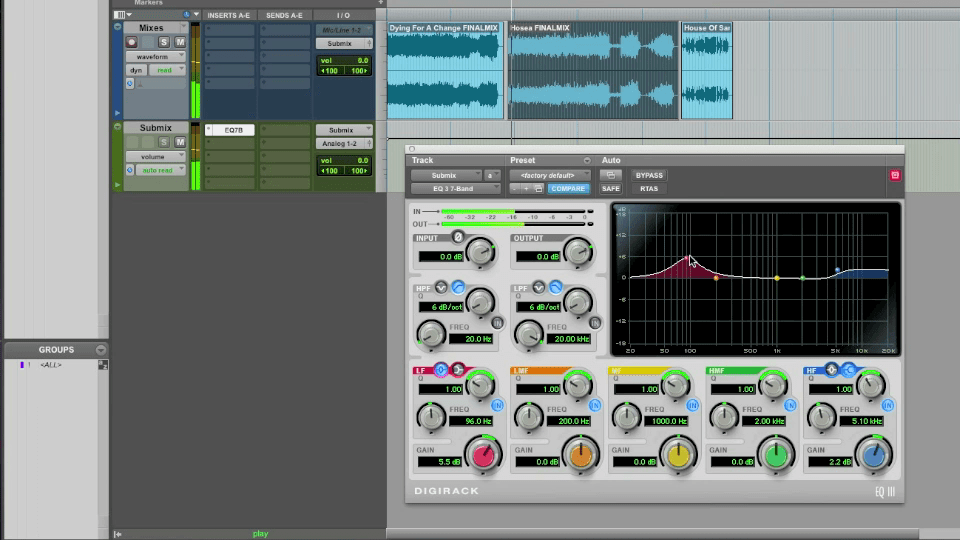This screenshot has width=960, height=540.
Task: Toggle the HF band IN button
Action: pyautogui.click(x=888, y=405)
